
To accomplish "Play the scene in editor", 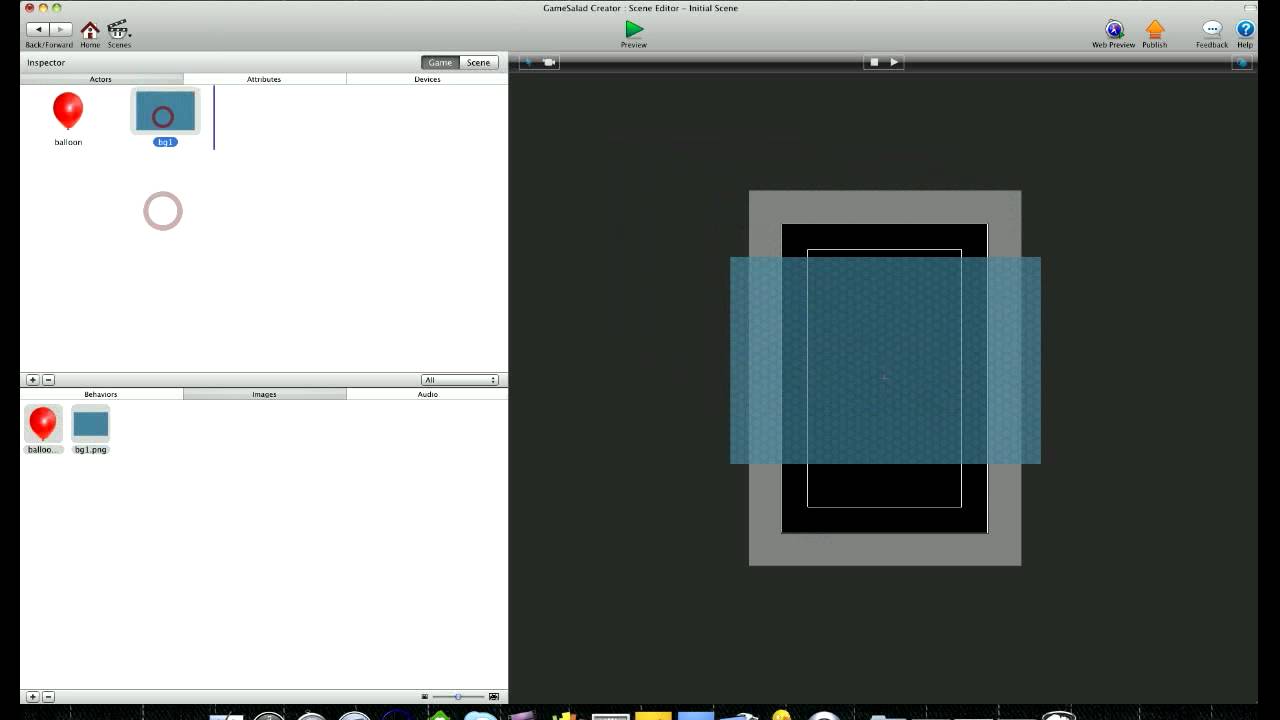I will point(894,62).
